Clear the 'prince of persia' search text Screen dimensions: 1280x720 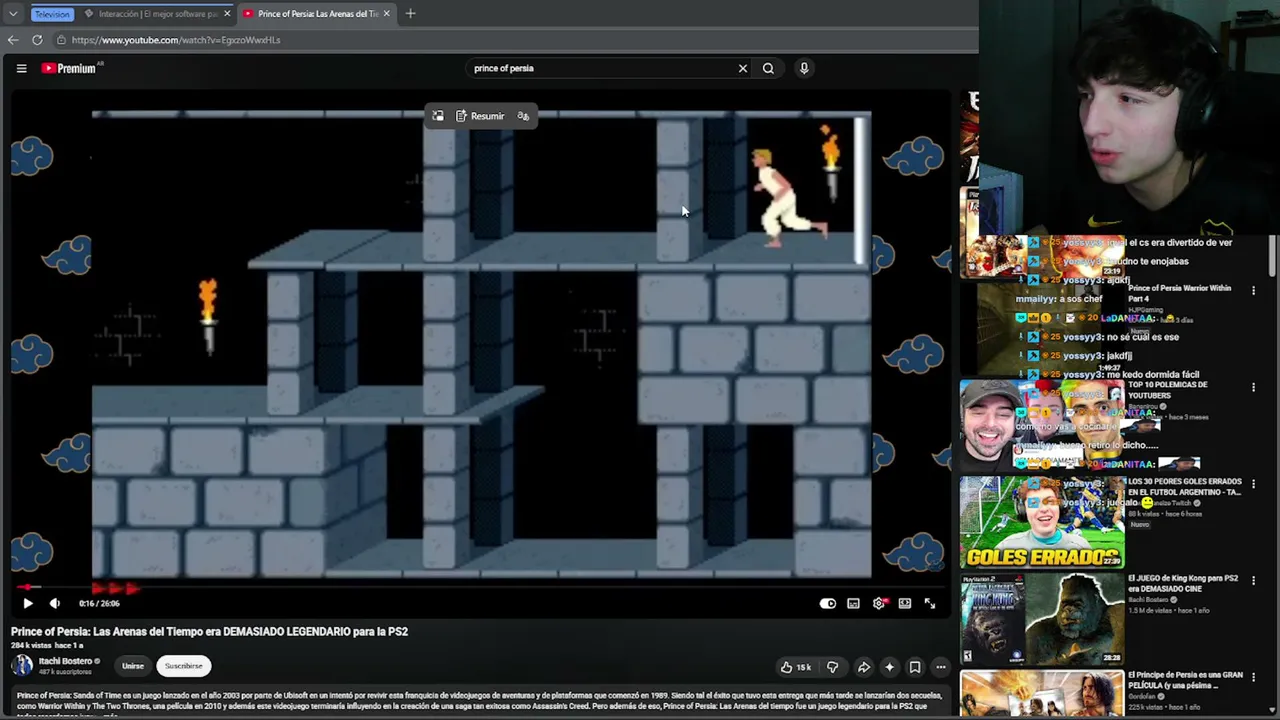[x=743, y=68]
